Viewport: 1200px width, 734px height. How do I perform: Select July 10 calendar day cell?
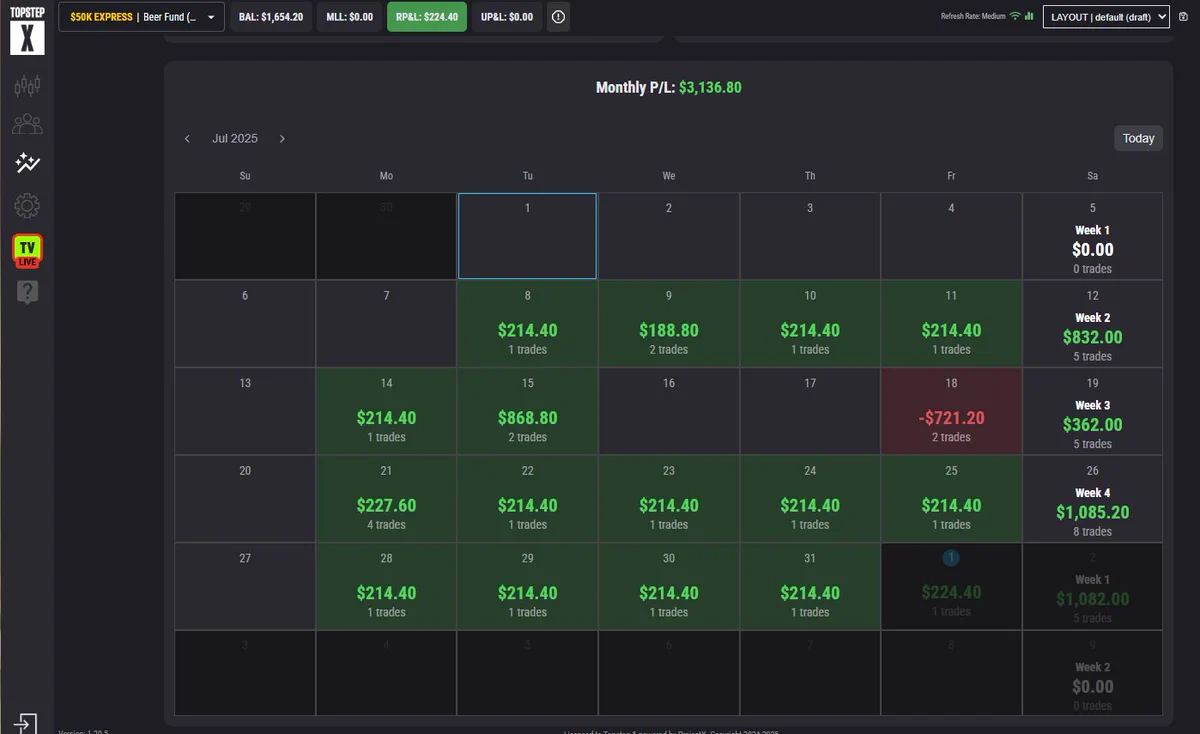click(810, 323)
